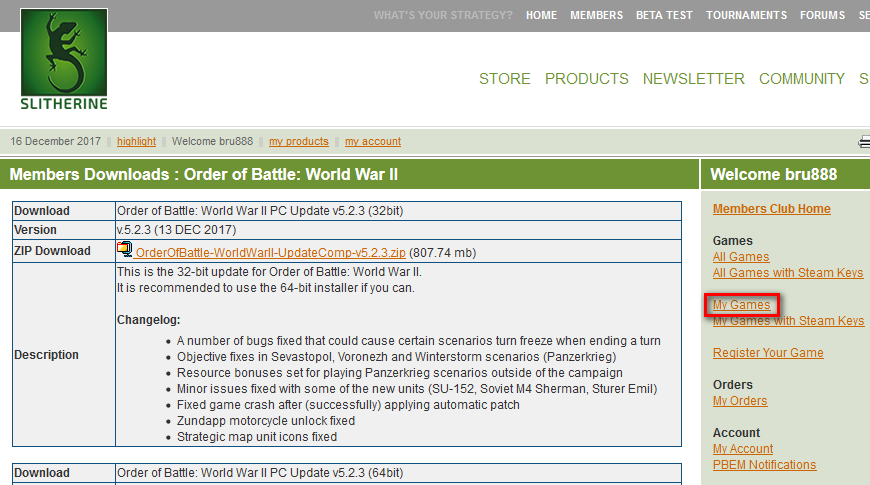This screenshot has width=870, height=485.
Task: Go to Members Club Home
Action: tap(771, 209)
